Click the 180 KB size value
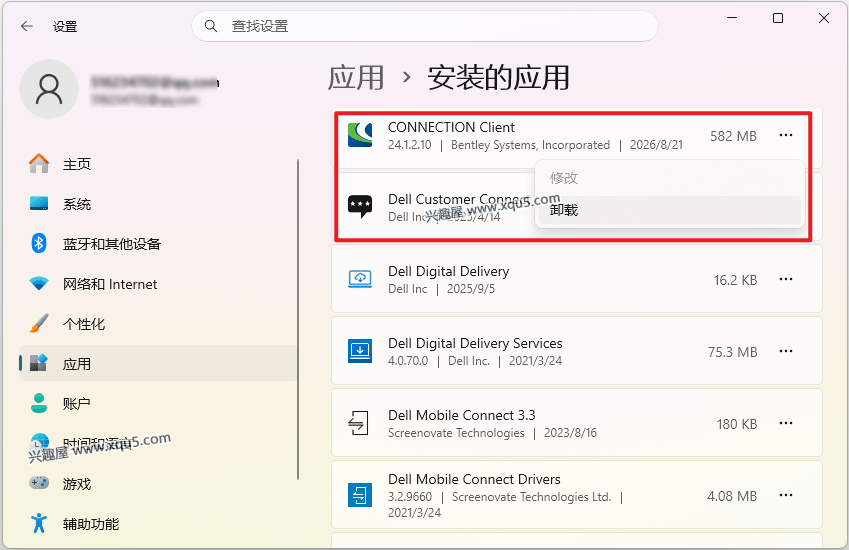Screen dimensions: 849x550 736,424
